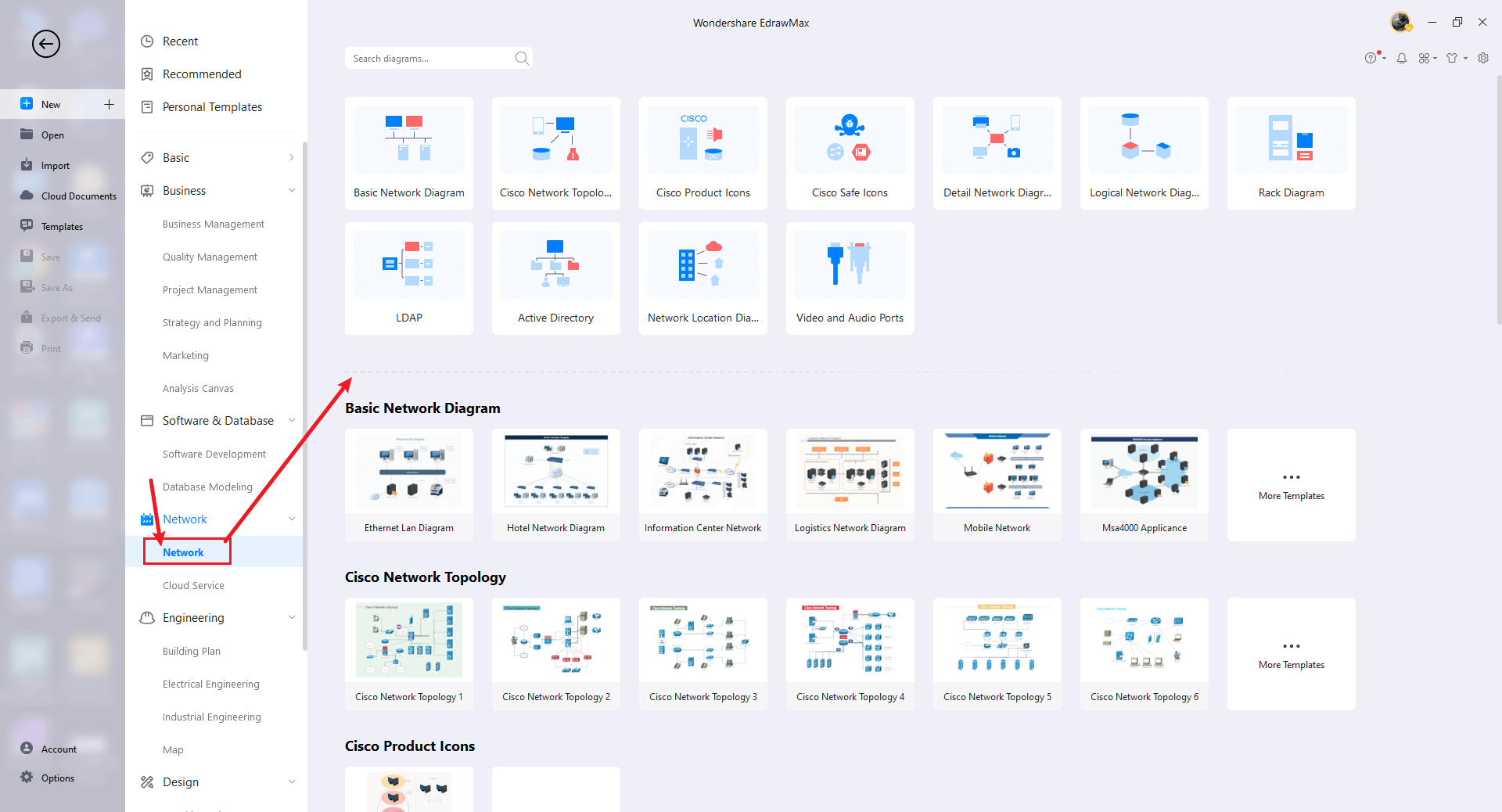Screen dimensions: 1502x812
Task: Select the Templates menu item
Action: [63, 226]
